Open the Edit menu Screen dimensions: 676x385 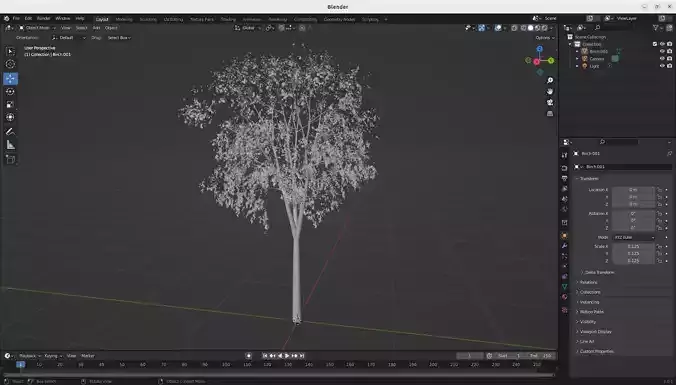(x=28, y=19)
